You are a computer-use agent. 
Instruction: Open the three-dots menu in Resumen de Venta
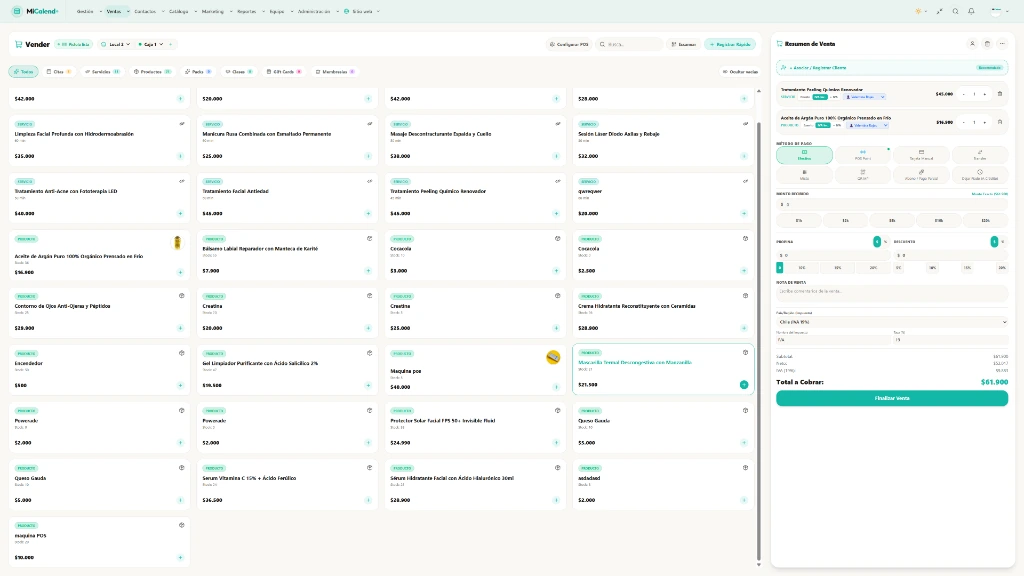pos(1002,44)
